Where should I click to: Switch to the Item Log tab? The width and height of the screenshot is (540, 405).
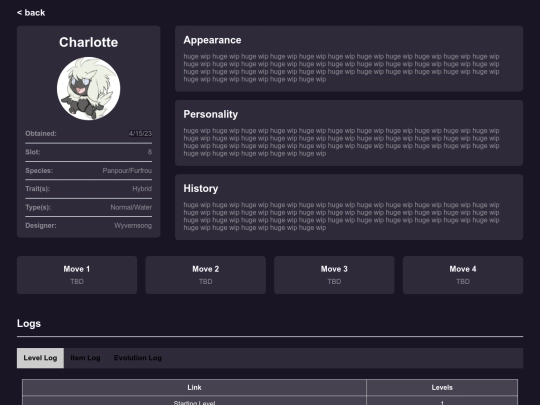tap(85, 358)
